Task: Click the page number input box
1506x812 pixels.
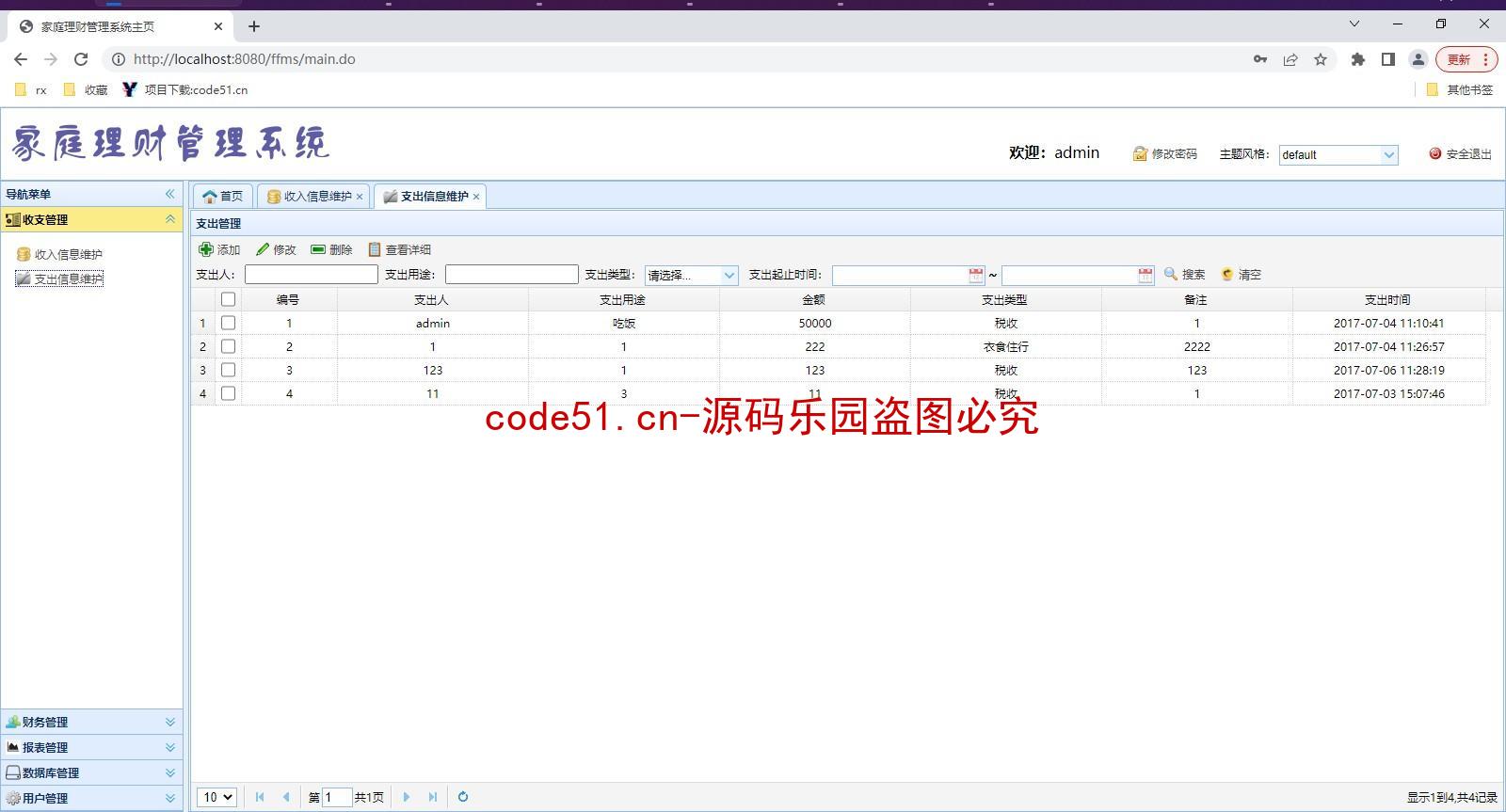Action: (336, 797)
